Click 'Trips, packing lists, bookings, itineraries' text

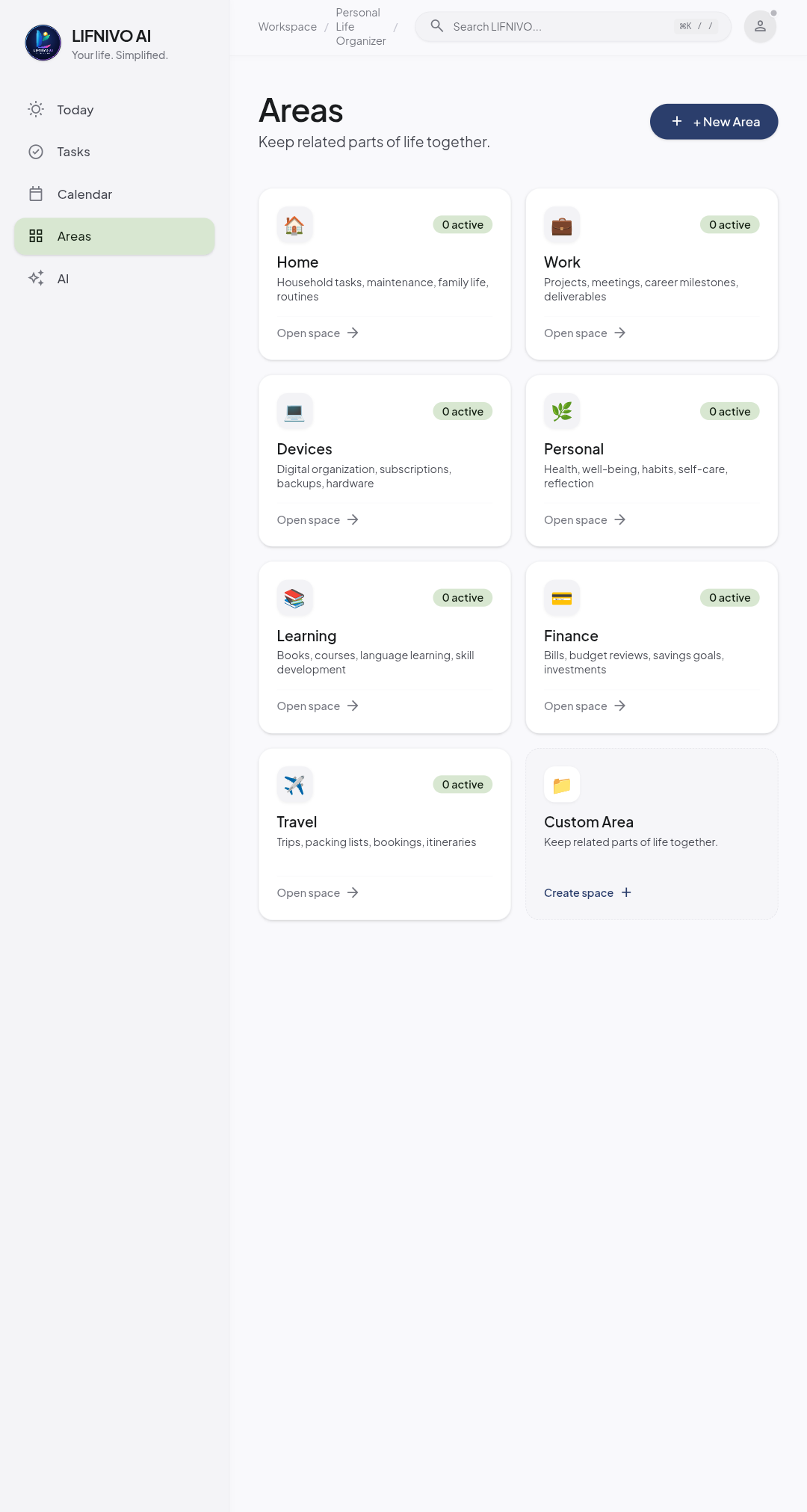click(x=377, y=842)
